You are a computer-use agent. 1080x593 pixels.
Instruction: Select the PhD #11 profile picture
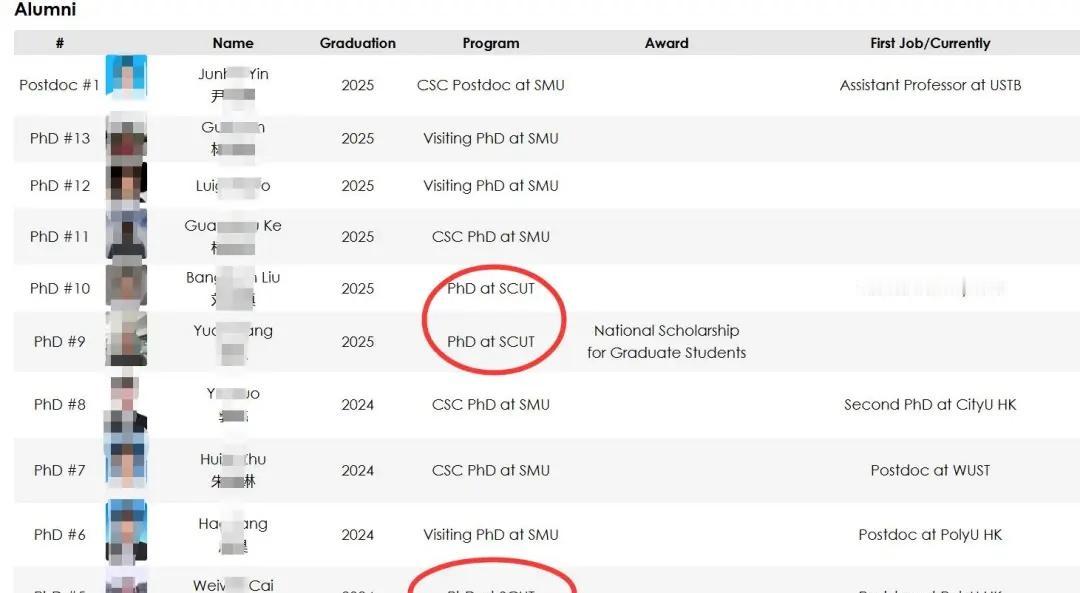pyautogui.click(x=126, y=235)
